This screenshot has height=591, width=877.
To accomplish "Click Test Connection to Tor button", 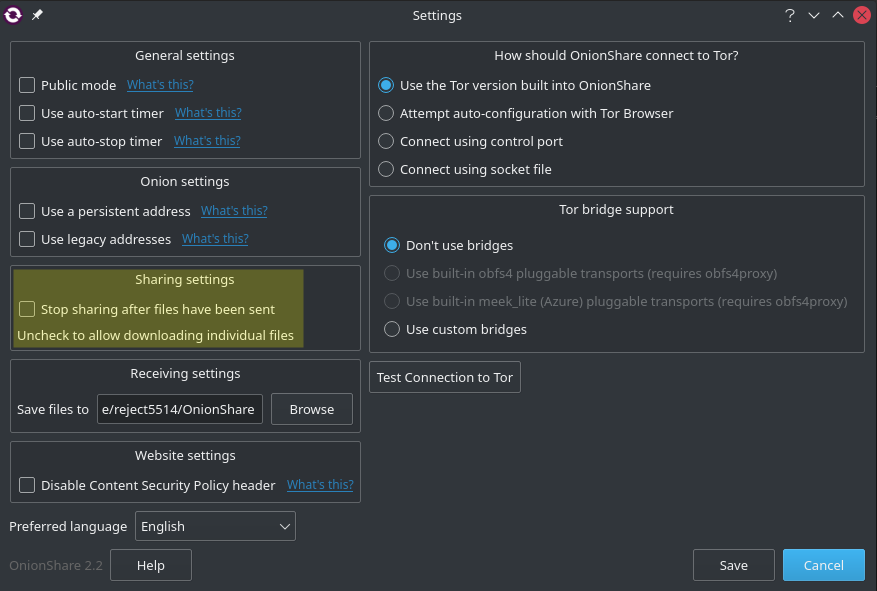I will tap(445, 377).
